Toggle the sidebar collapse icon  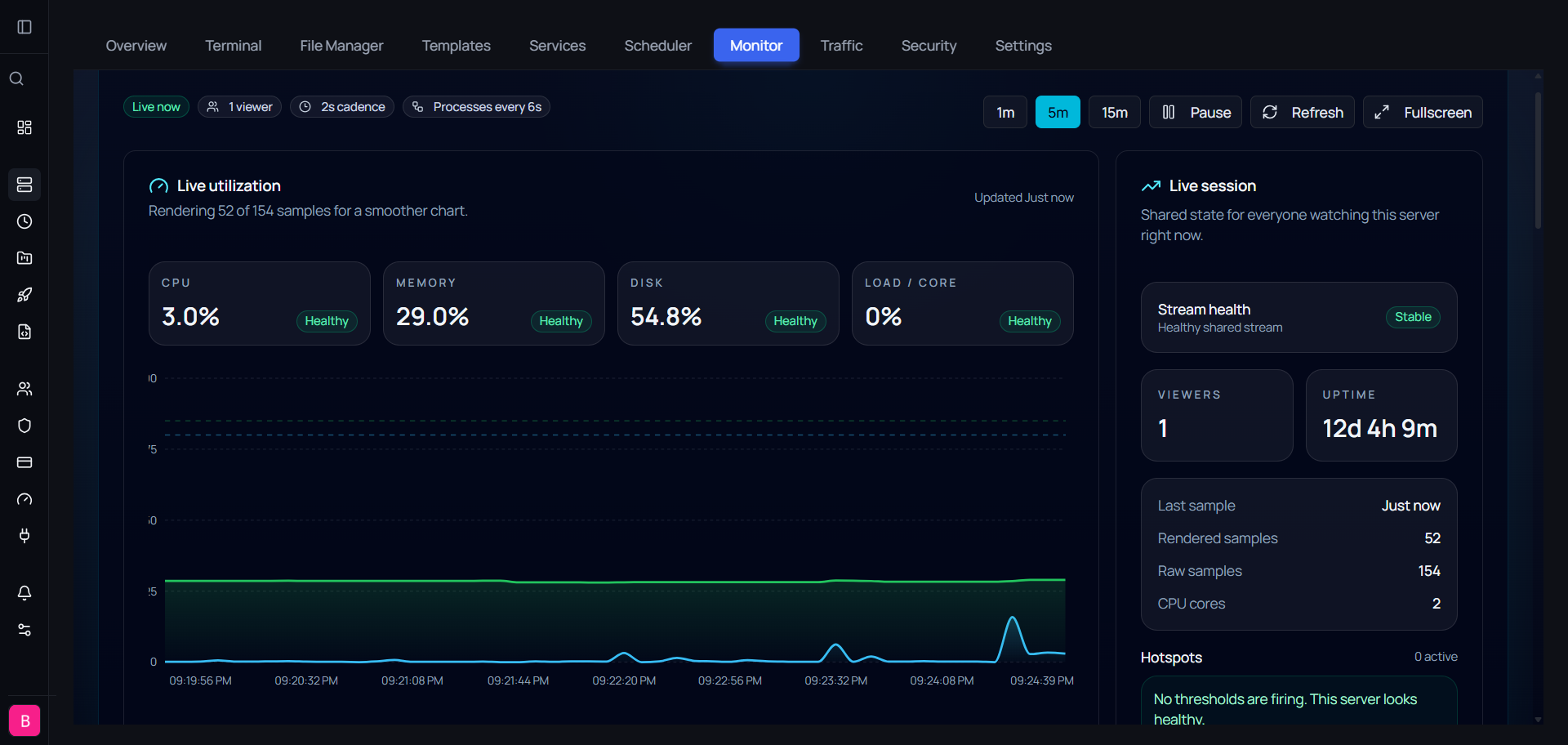(24, 27)
